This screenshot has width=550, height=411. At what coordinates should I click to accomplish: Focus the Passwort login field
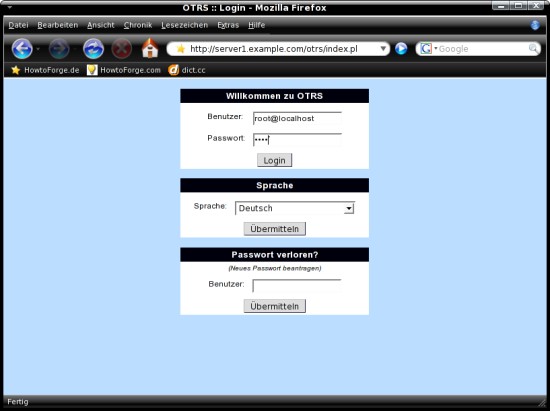click(x=297, y=140)
